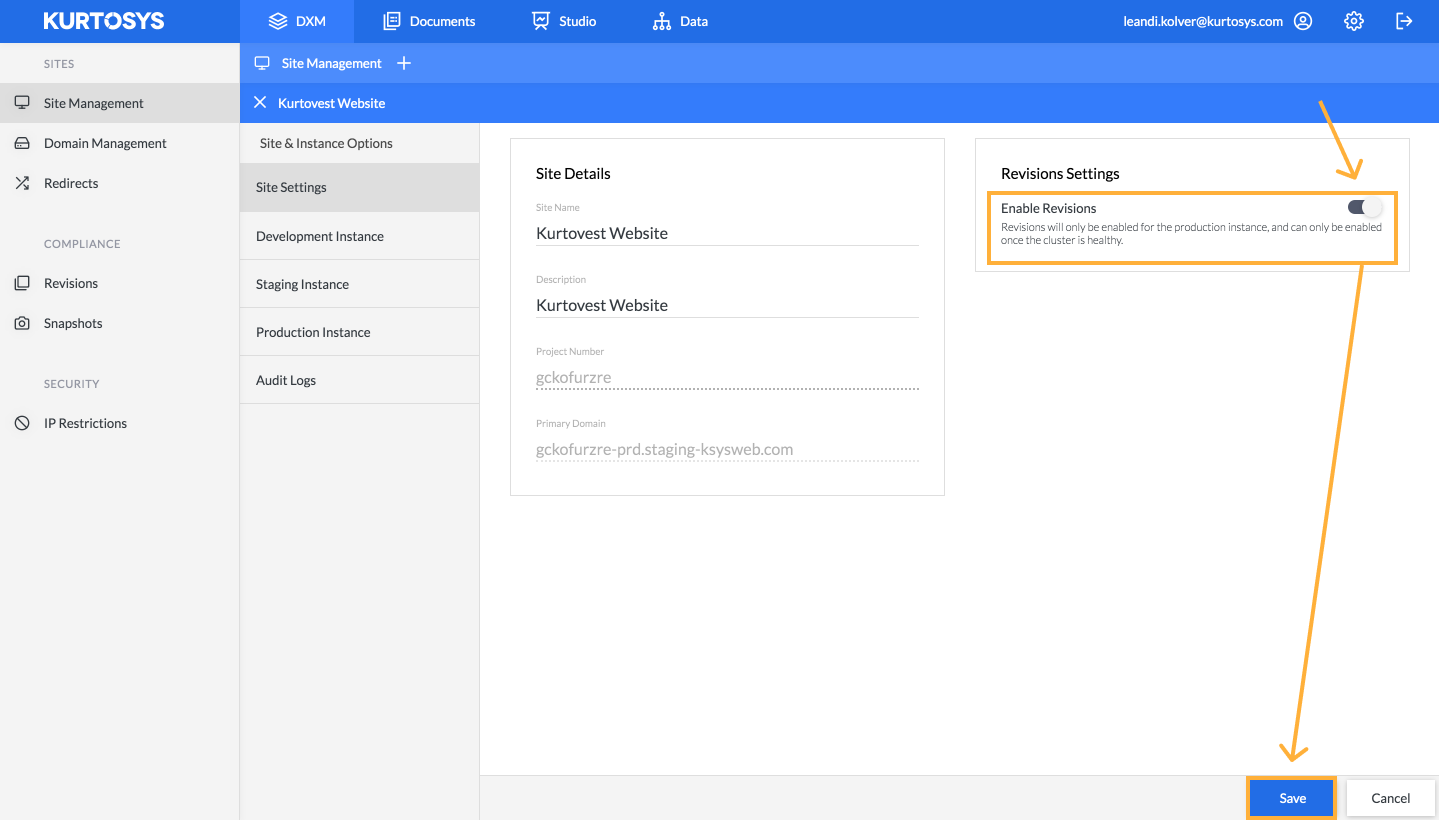Click the DXM layers icon
This screenshot has height=820, width=1439.
pos(278,21)
